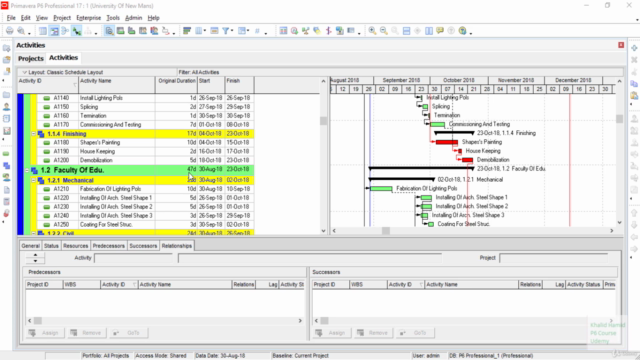Click the globe help icon in toolbar
Screen dimensions: 640x360
pyautogui.click(x=462, y=31)
